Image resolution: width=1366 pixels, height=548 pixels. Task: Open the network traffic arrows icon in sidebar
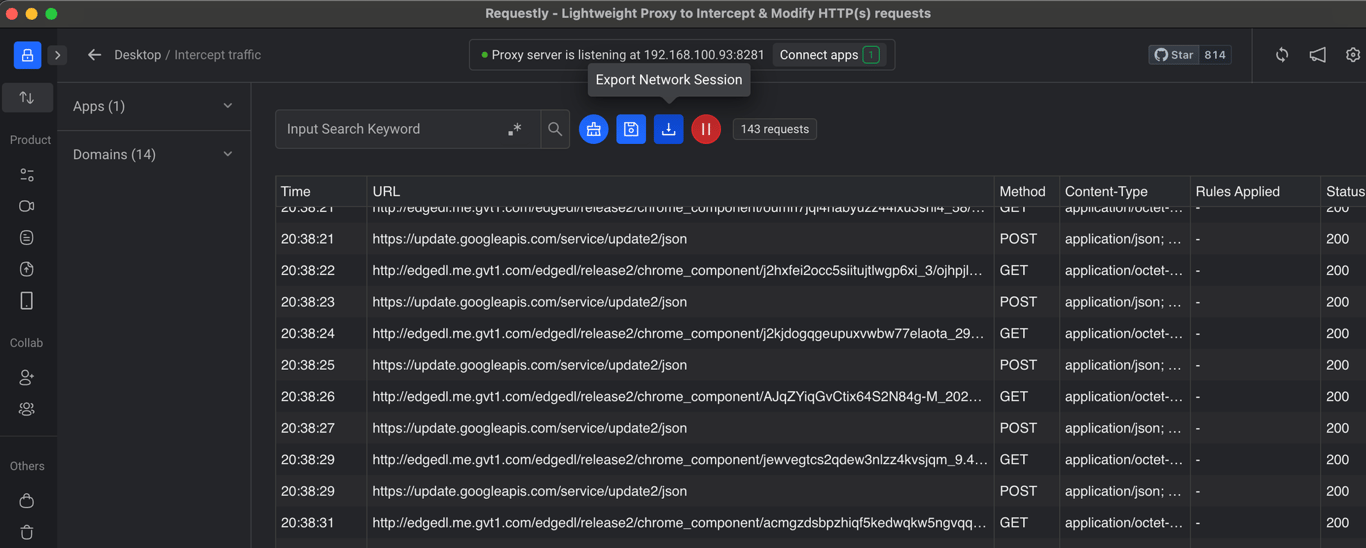27,98
